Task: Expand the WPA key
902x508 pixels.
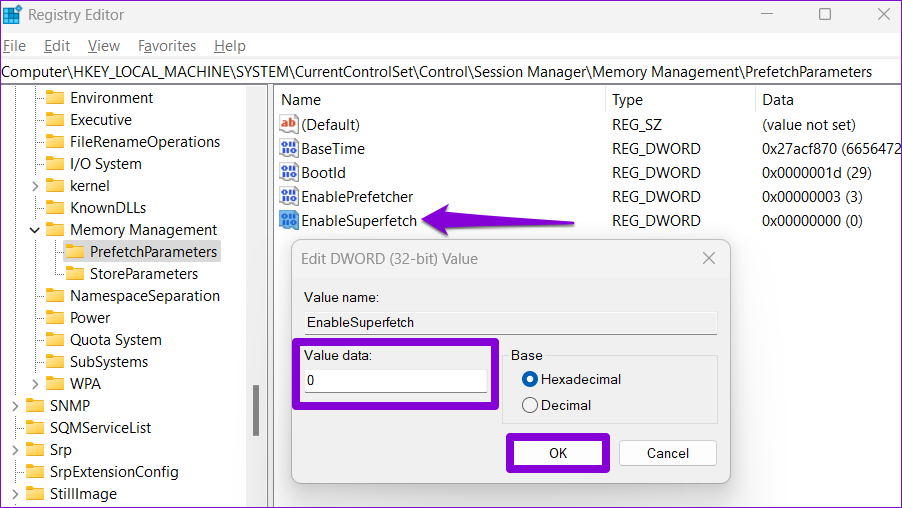Action: pos(35,384)
